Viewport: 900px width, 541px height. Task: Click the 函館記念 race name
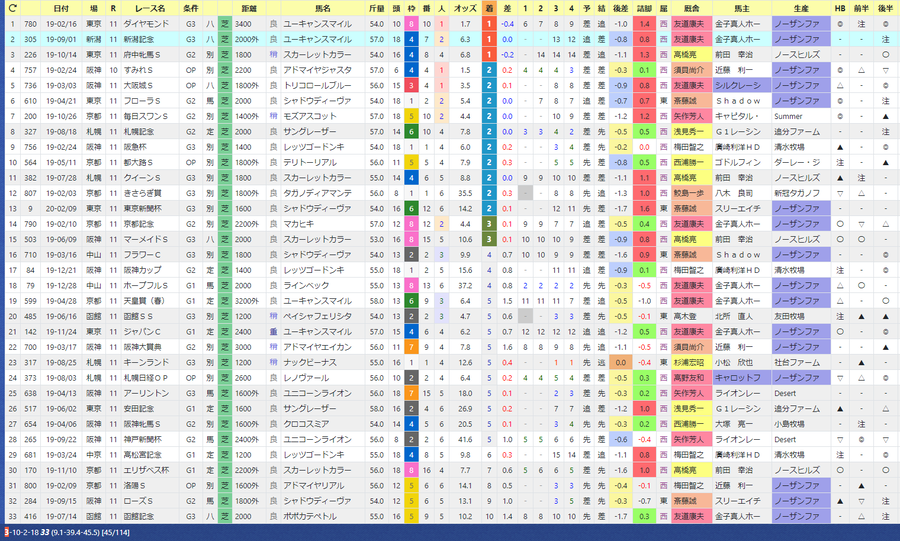(x=139, y=516)
